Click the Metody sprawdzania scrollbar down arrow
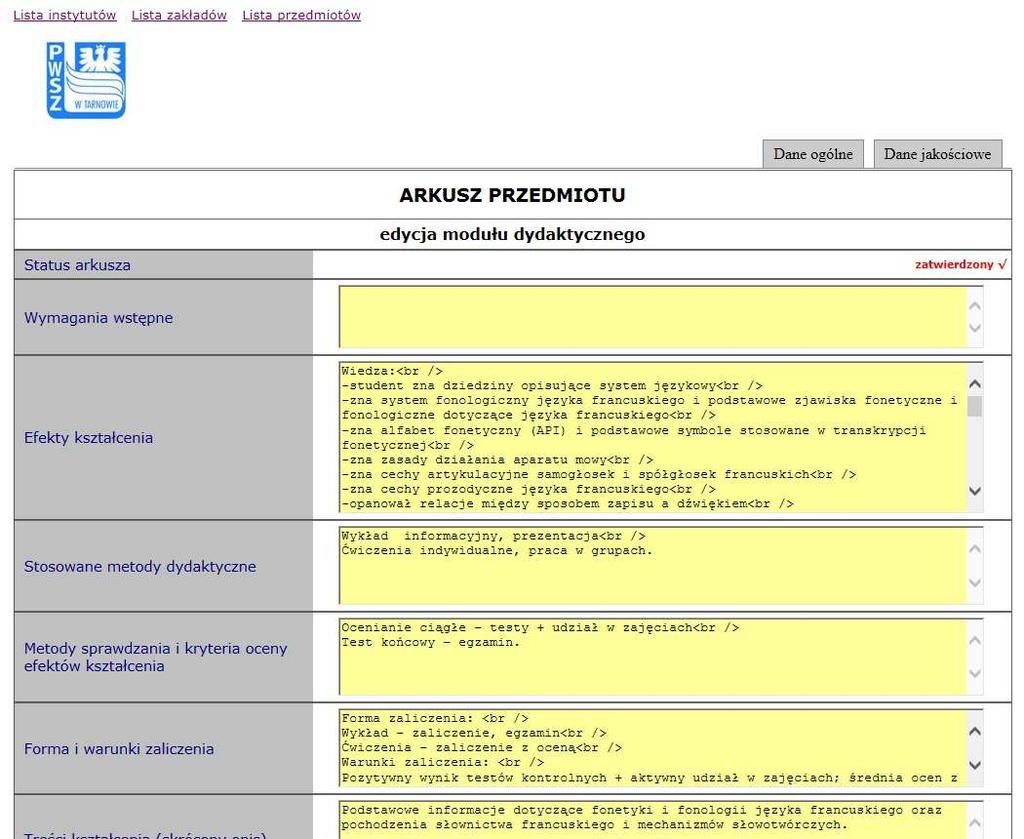The image size is (1024, 839). pos(974,673)
